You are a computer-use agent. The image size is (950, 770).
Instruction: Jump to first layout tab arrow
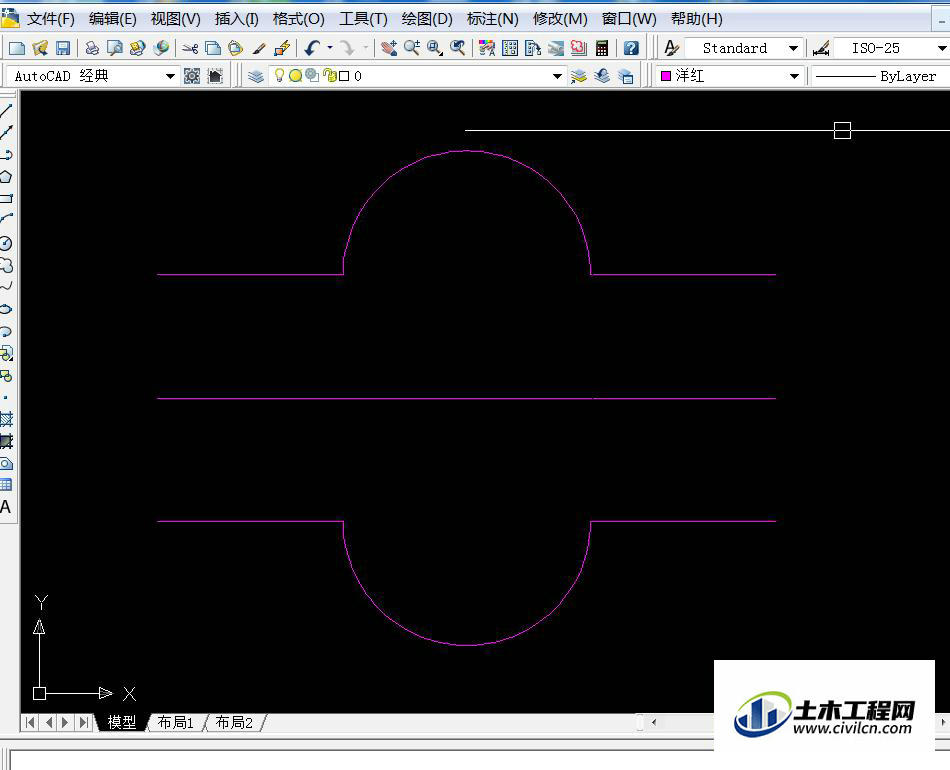(30, 722)
